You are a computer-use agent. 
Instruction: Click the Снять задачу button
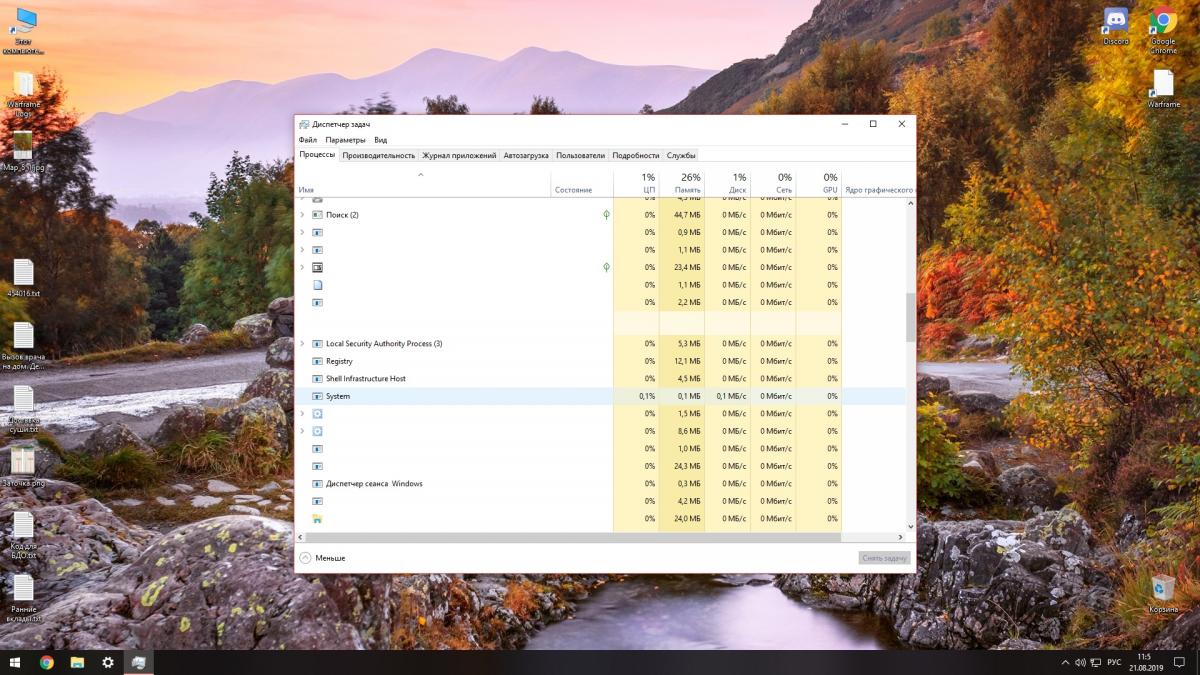tap(884, 558)
